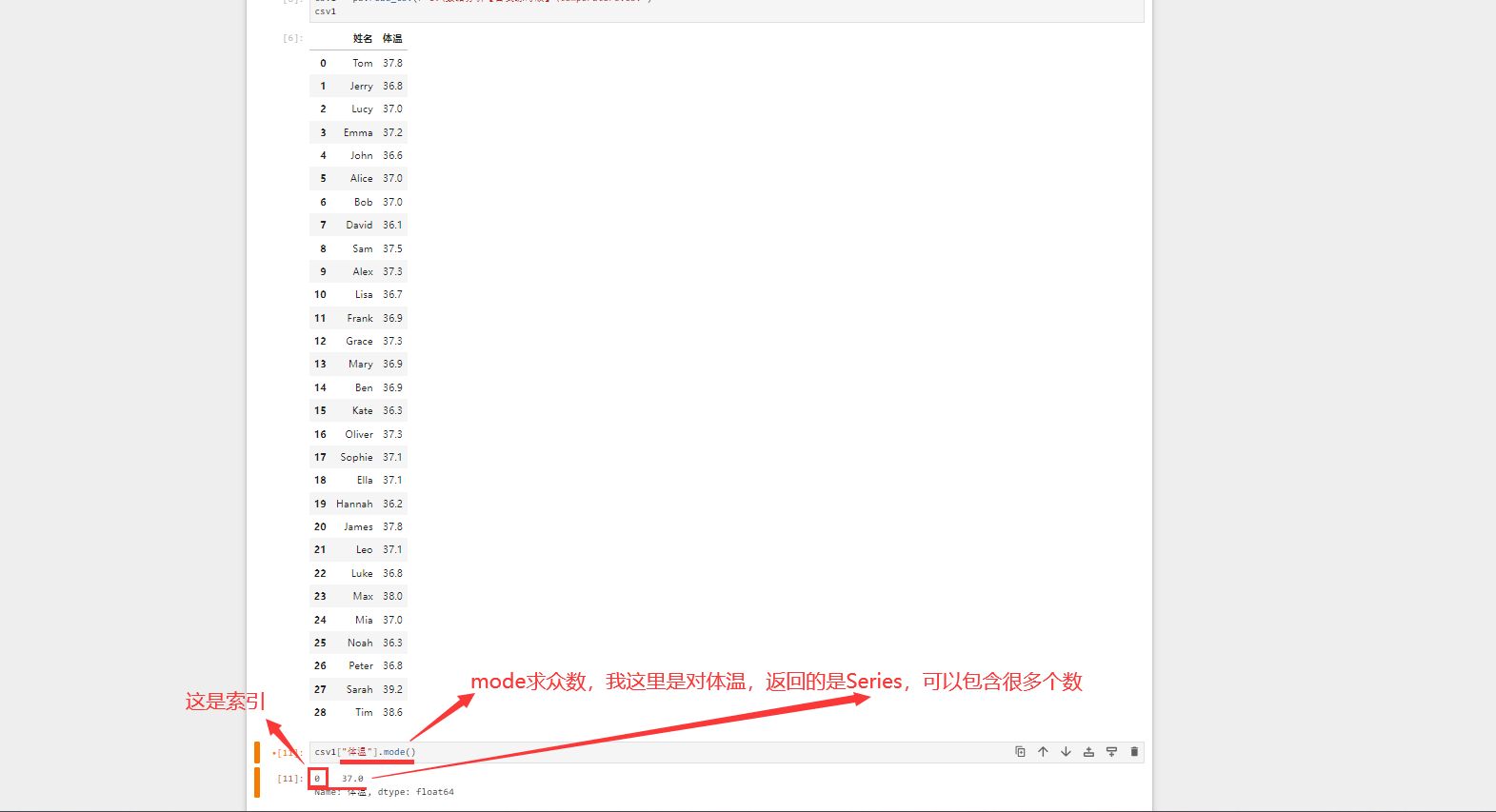The height and width of the screenshot is (812, 1496).
Task: Select the name Sophie
Action: pos(357,457)
